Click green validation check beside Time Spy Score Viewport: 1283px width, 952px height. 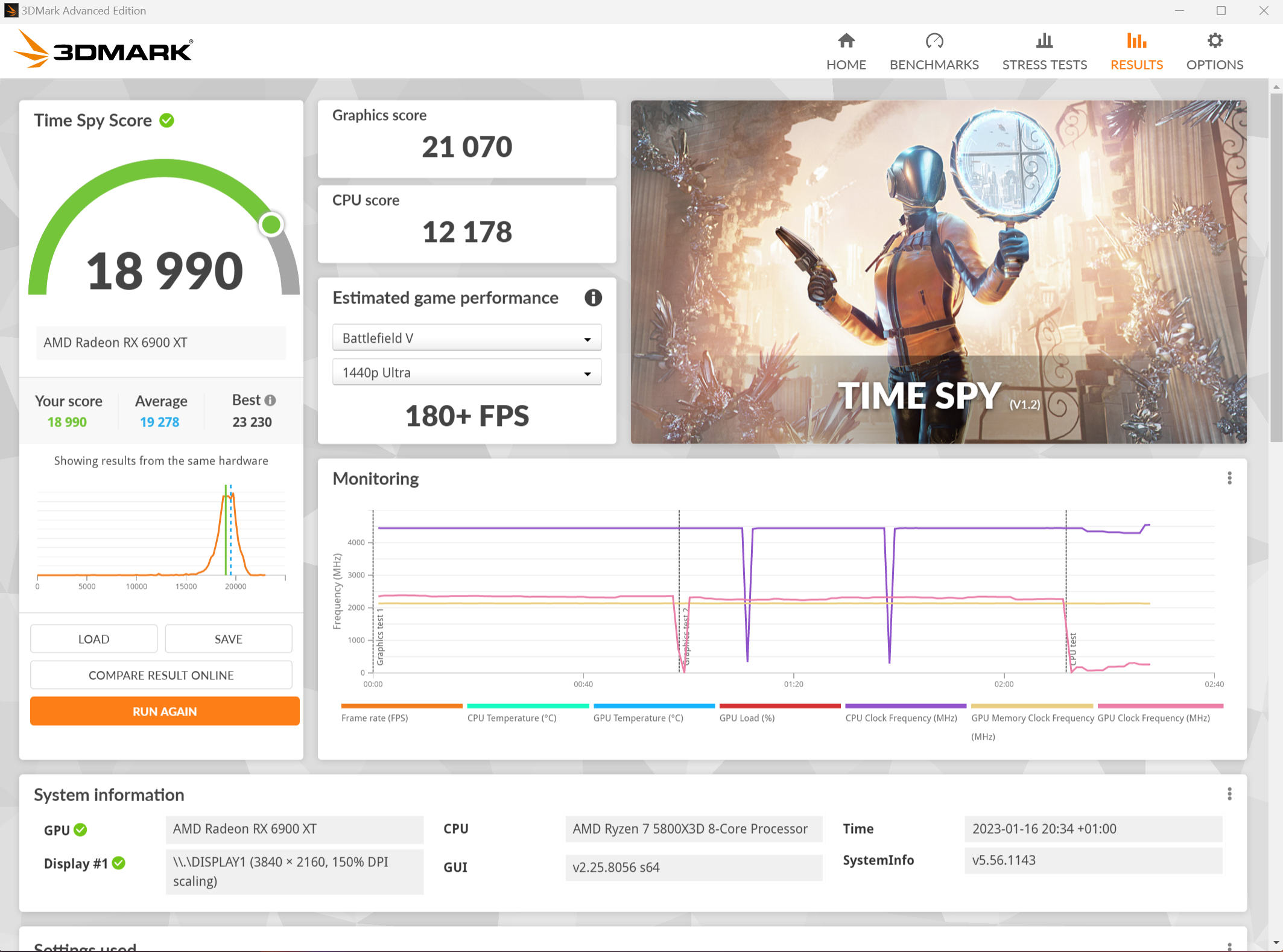(167, 121)
